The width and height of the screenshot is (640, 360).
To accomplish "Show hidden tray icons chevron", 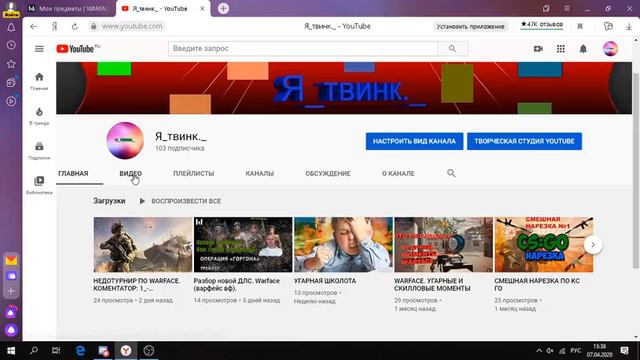I will pos(539,351).
